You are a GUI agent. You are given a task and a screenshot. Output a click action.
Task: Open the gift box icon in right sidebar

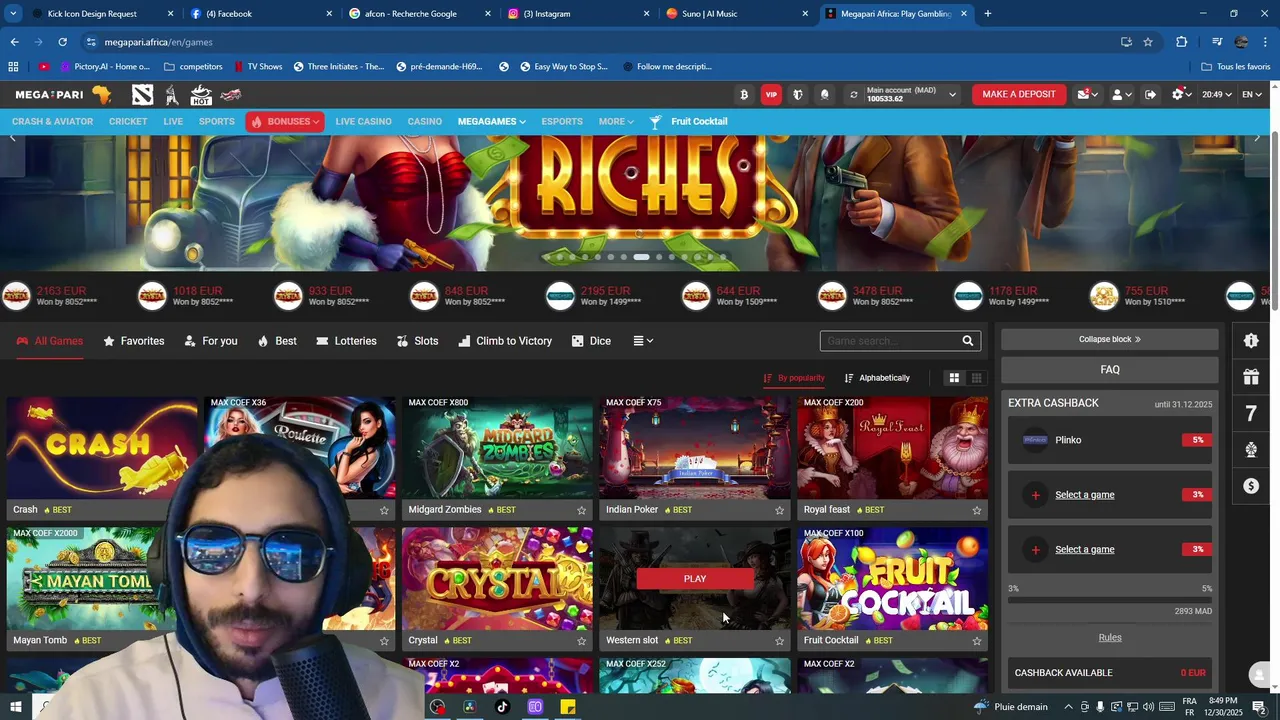coord(1251,377)
